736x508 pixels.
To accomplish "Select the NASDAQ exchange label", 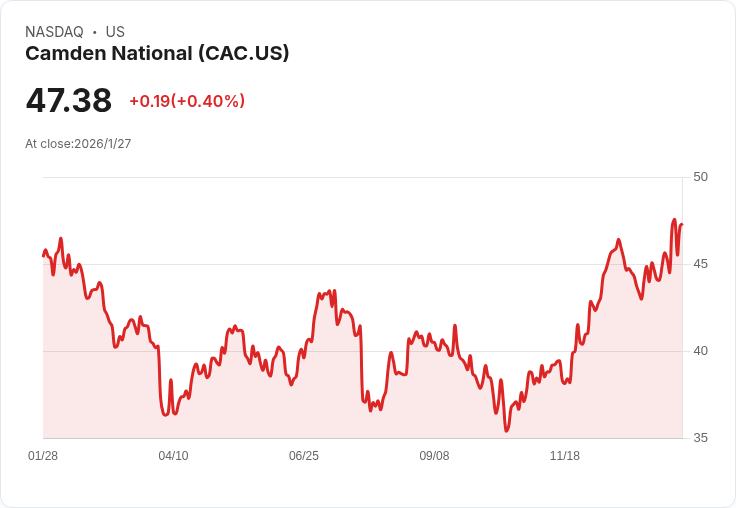I will [54, 32].
